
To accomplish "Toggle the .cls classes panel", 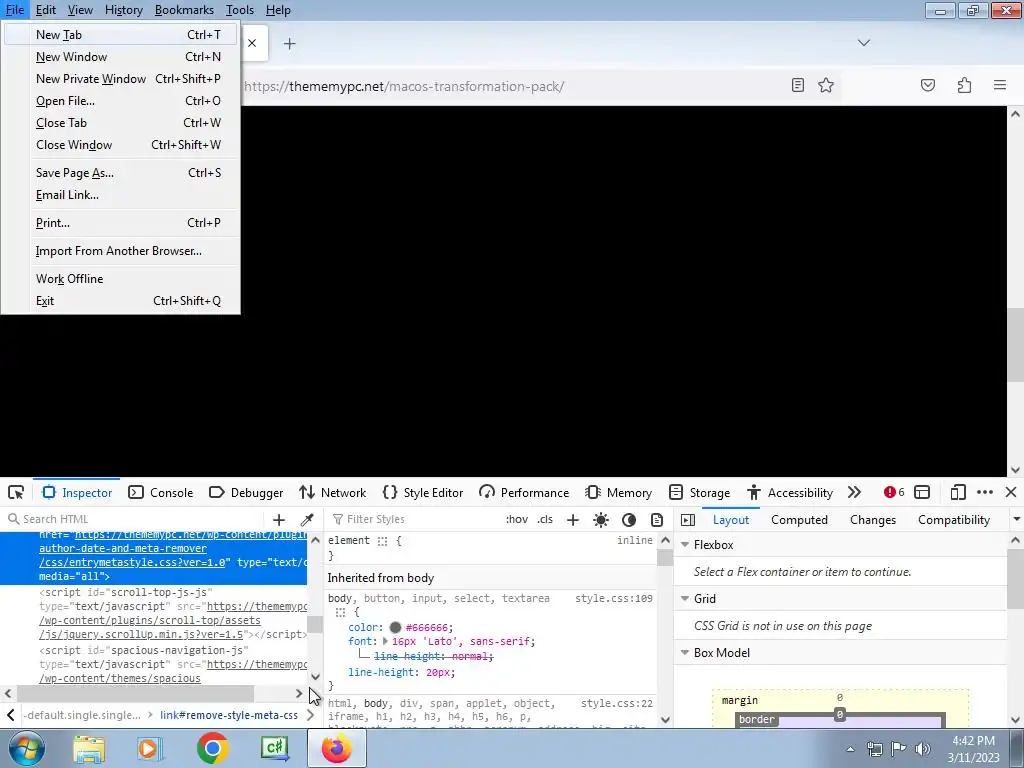I will coord(545,519).
